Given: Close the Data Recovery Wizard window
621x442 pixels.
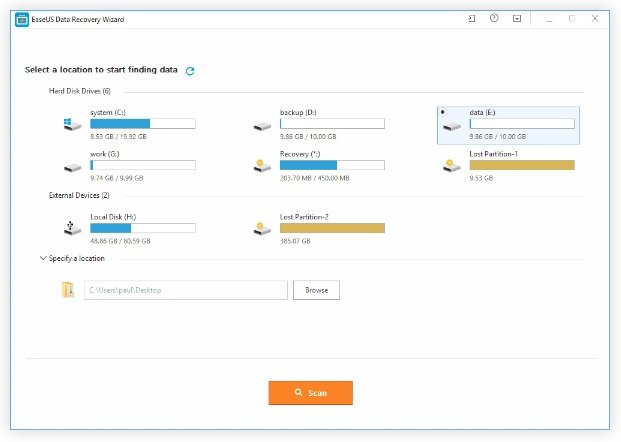Looking at the screenshot, I should coord(595,18).
